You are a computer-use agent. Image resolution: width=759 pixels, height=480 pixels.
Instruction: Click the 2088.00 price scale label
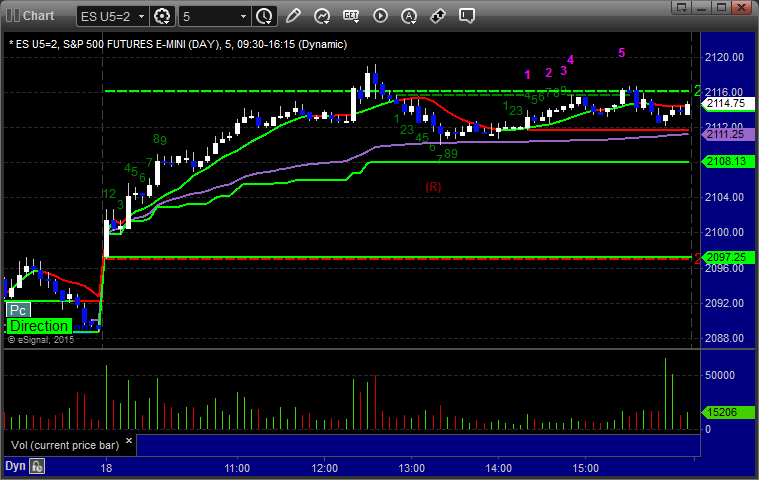tap(724, 338)
